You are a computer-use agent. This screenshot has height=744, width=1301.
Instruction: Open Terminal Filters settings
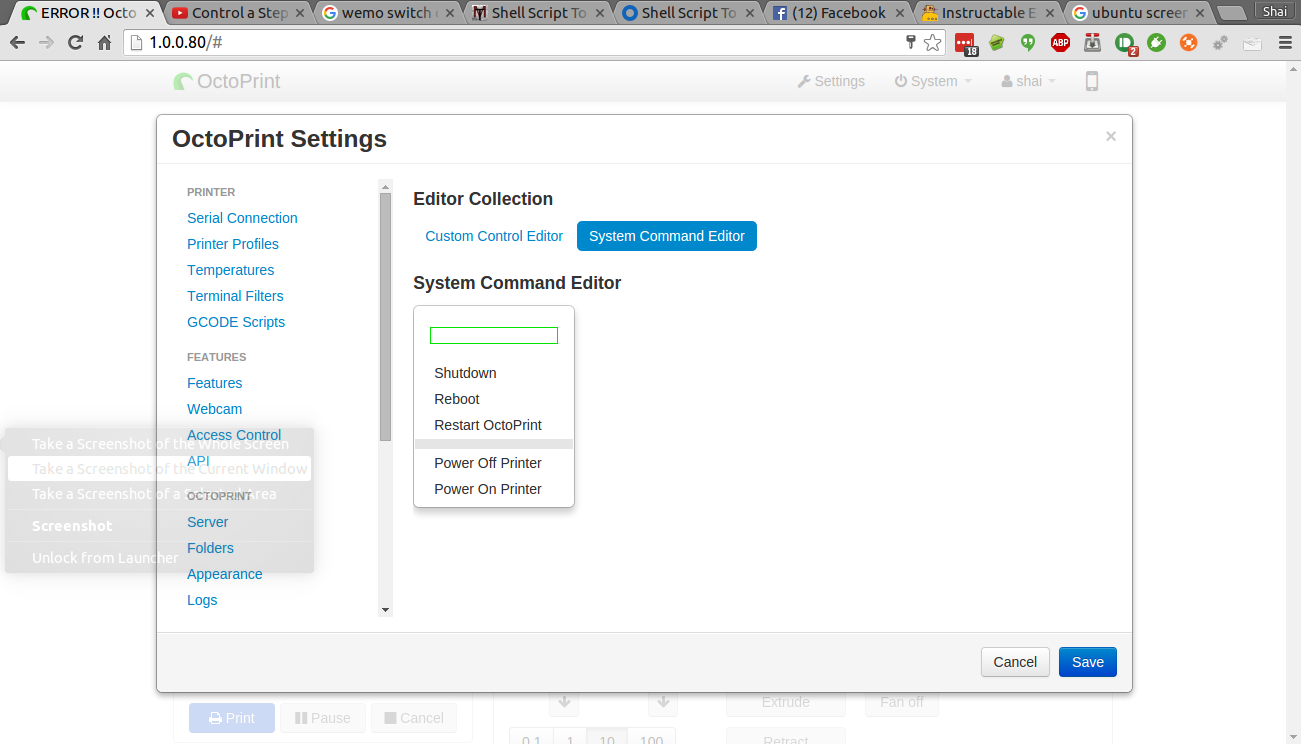click(x=235, y=296)
